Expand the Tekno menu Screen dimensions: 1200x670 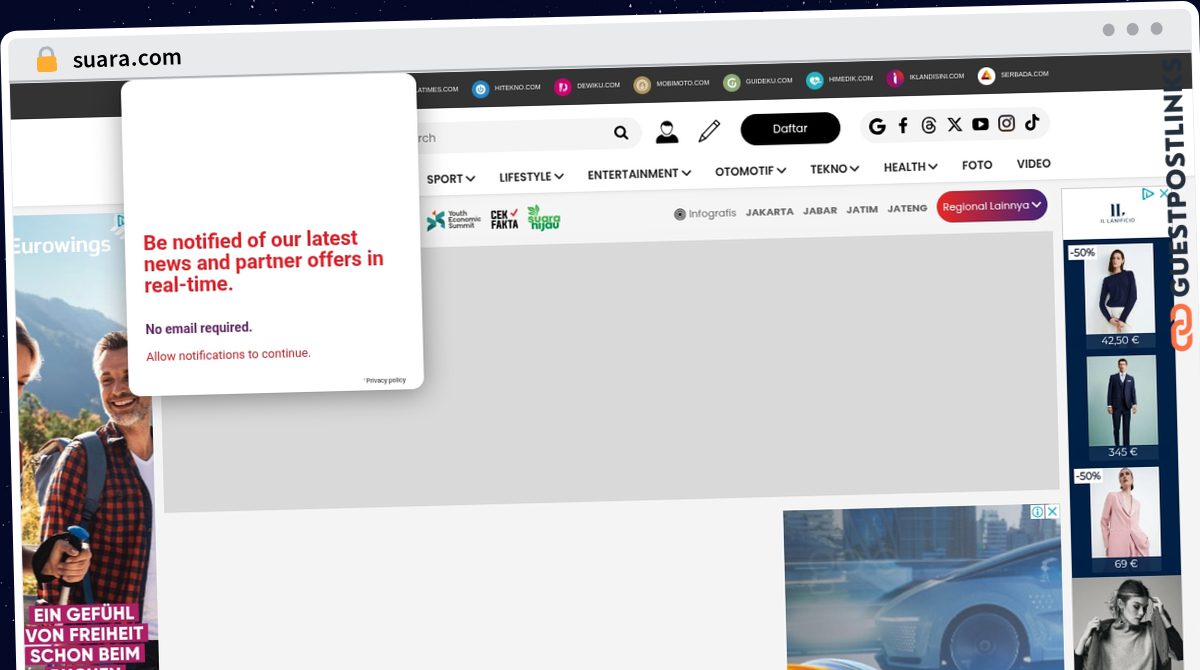point(835,169)
